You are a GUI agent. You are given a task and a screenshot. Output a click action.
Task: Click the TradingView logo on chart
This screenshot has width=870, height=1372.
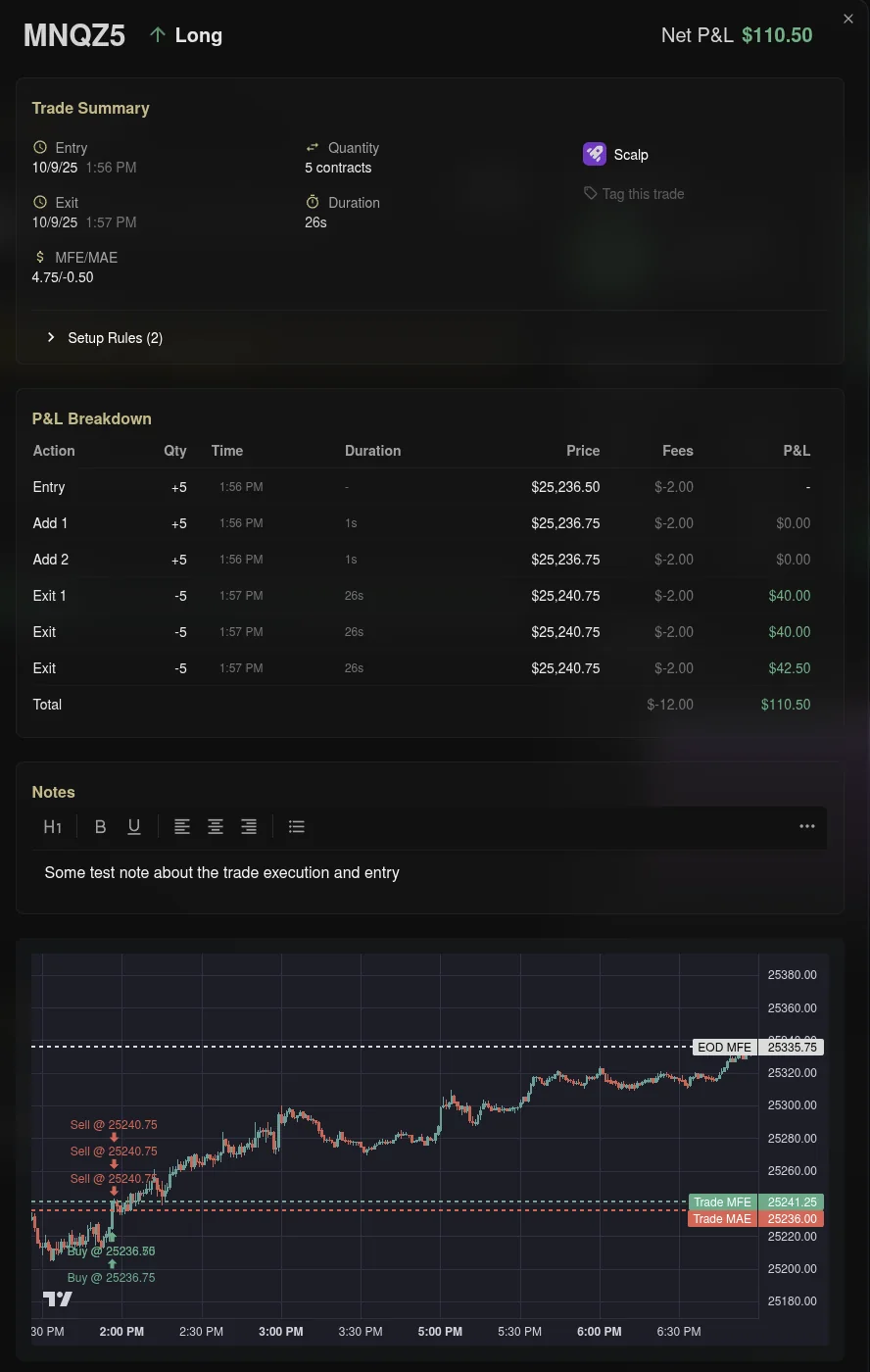pyautogui.click(x=58, y=1299)
